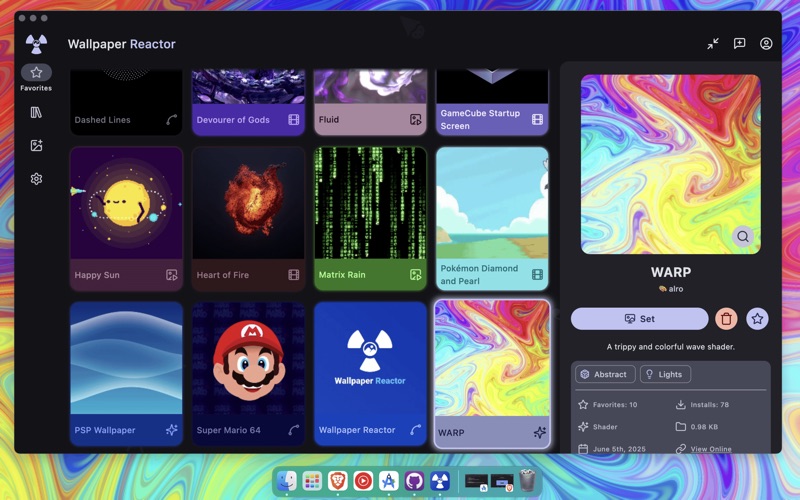Select the WARP card thumbnail in grid

pyautogui.click(x=492, y=358)
